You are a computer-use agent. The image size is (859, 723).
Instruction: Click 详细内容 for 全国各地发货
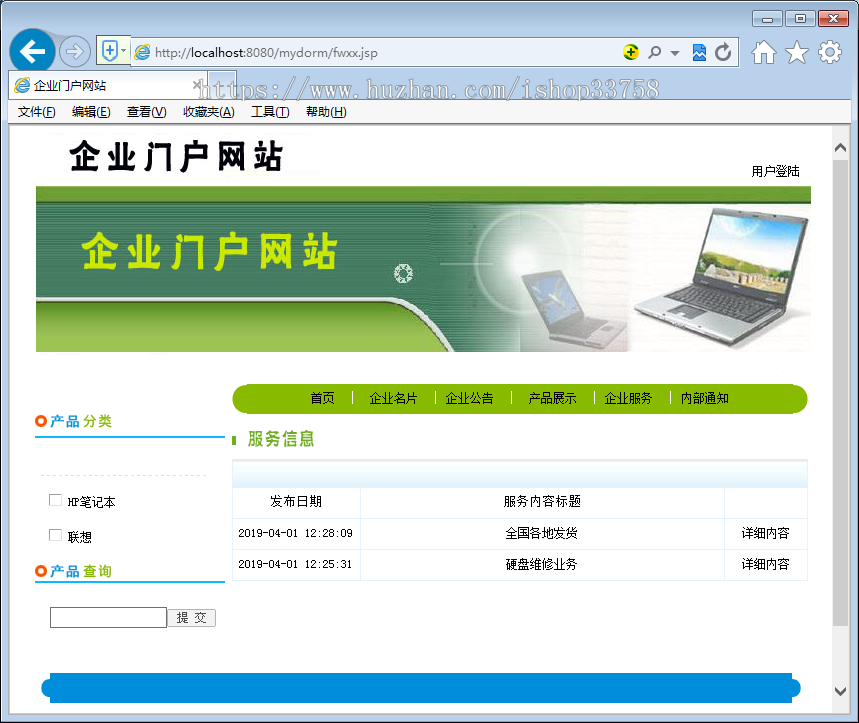(765, 534)
